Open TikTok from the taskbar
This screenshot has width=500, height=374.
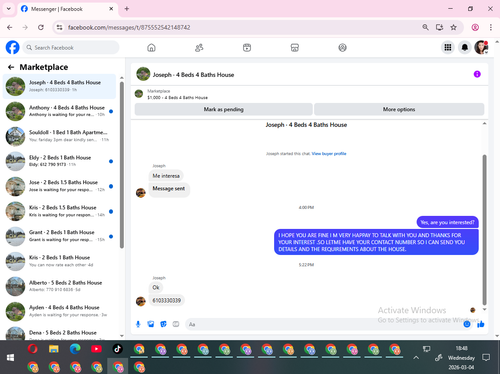click(x=117, y=349)
